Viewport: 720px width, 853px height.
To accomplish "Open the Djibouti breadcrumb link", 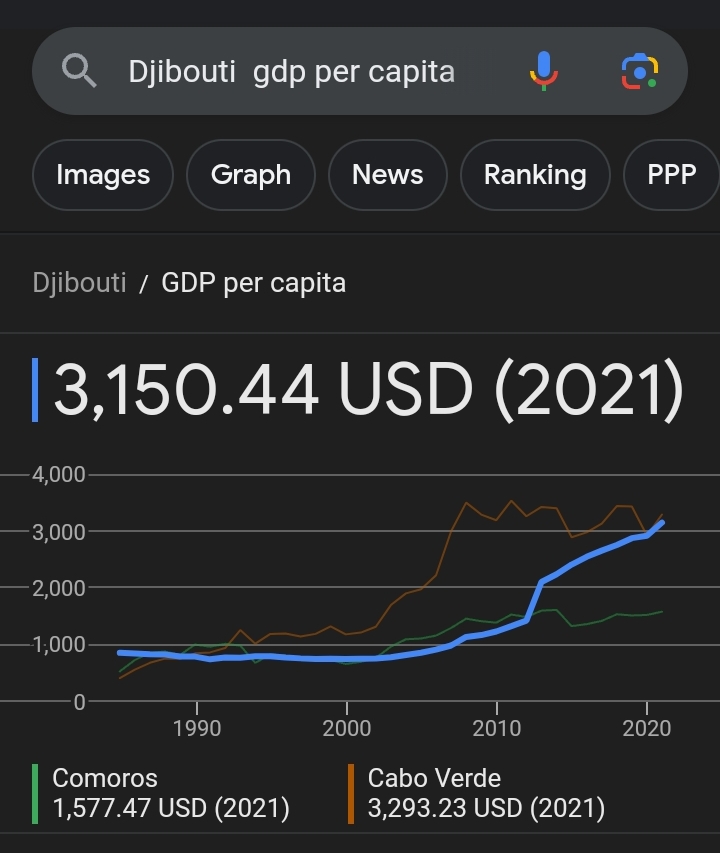I will click(79, 283).
